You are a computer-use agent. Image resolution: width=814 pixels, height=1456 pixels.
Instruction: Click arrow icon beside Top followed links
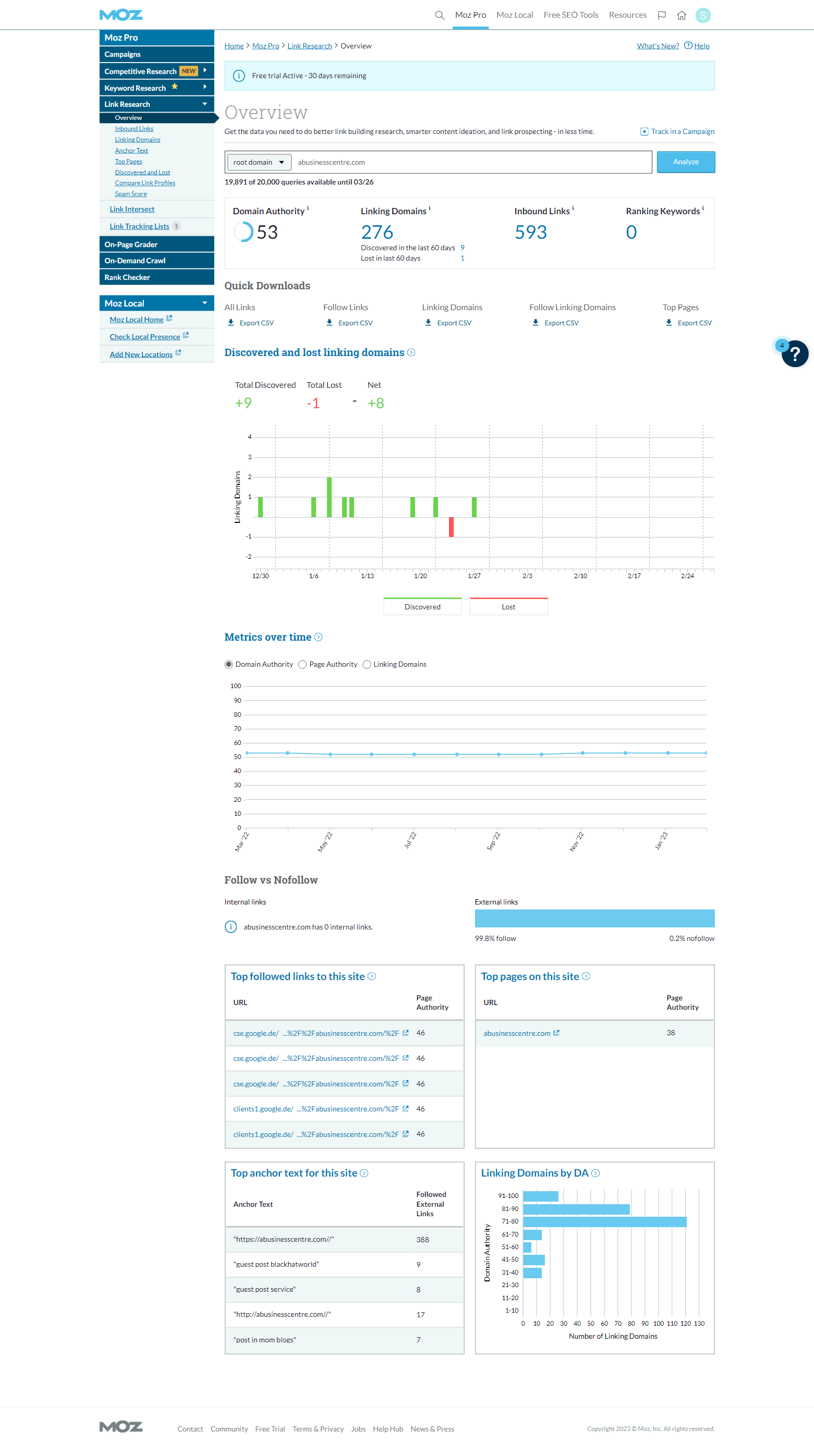click(x=371, y=976)
